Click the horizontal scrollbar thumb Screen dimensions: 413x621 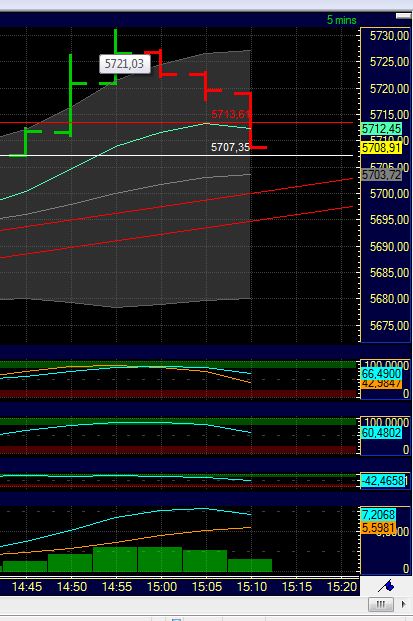[x=381, y=604]
